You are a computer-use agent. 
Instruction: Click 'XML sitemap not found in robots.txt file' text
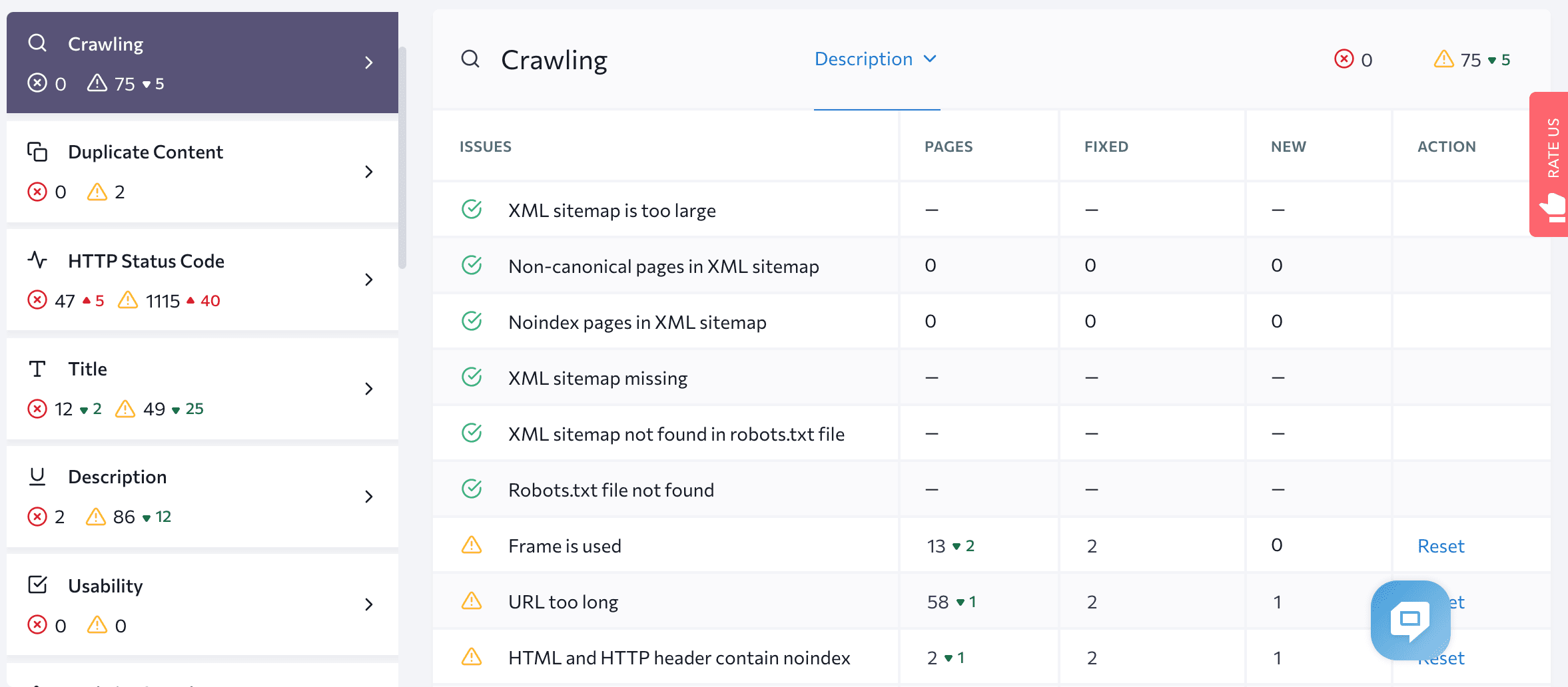[677, 434]
